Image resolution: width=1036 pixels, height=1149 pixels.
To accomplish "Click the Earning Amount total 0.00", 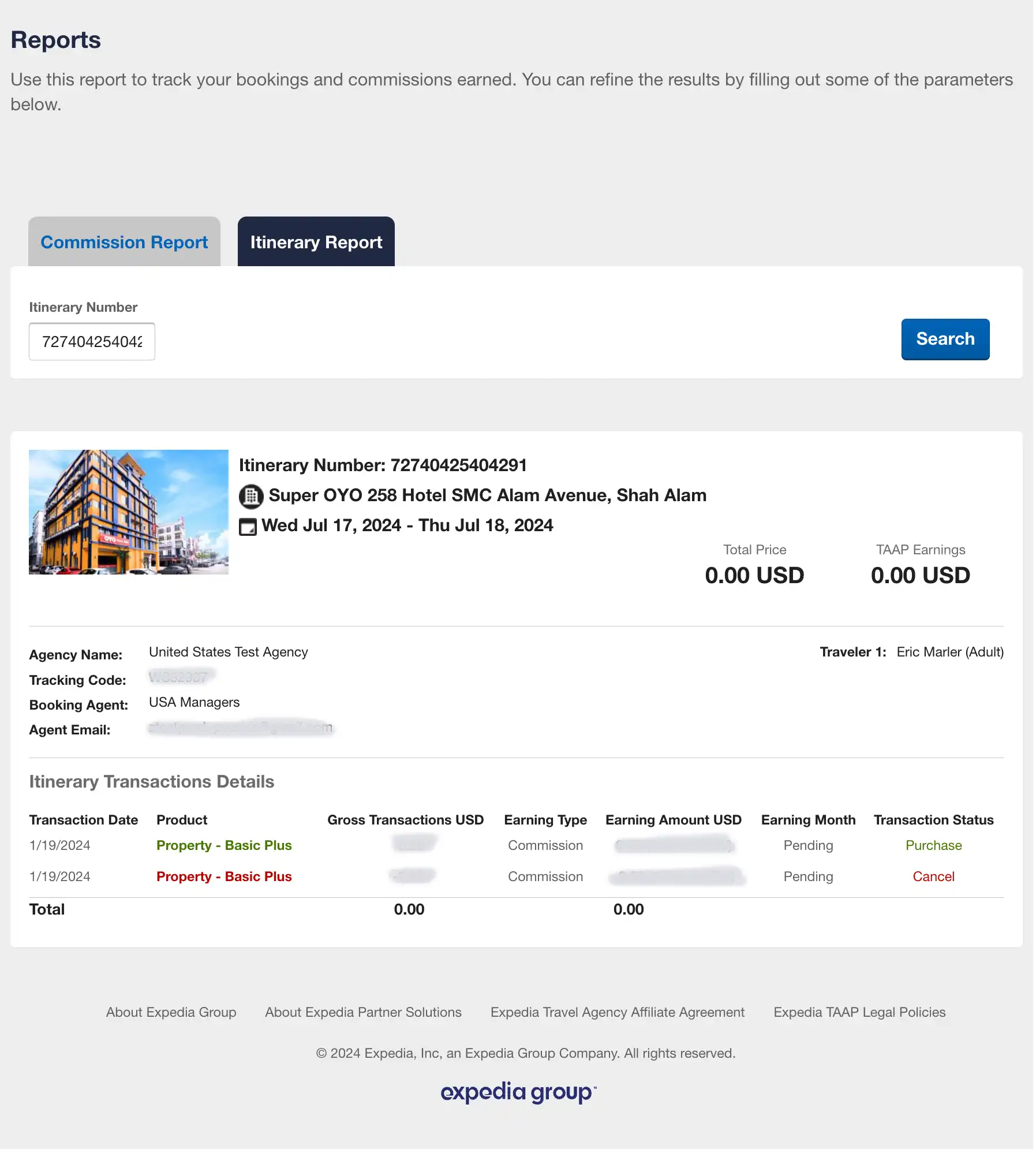I will 629,909.
